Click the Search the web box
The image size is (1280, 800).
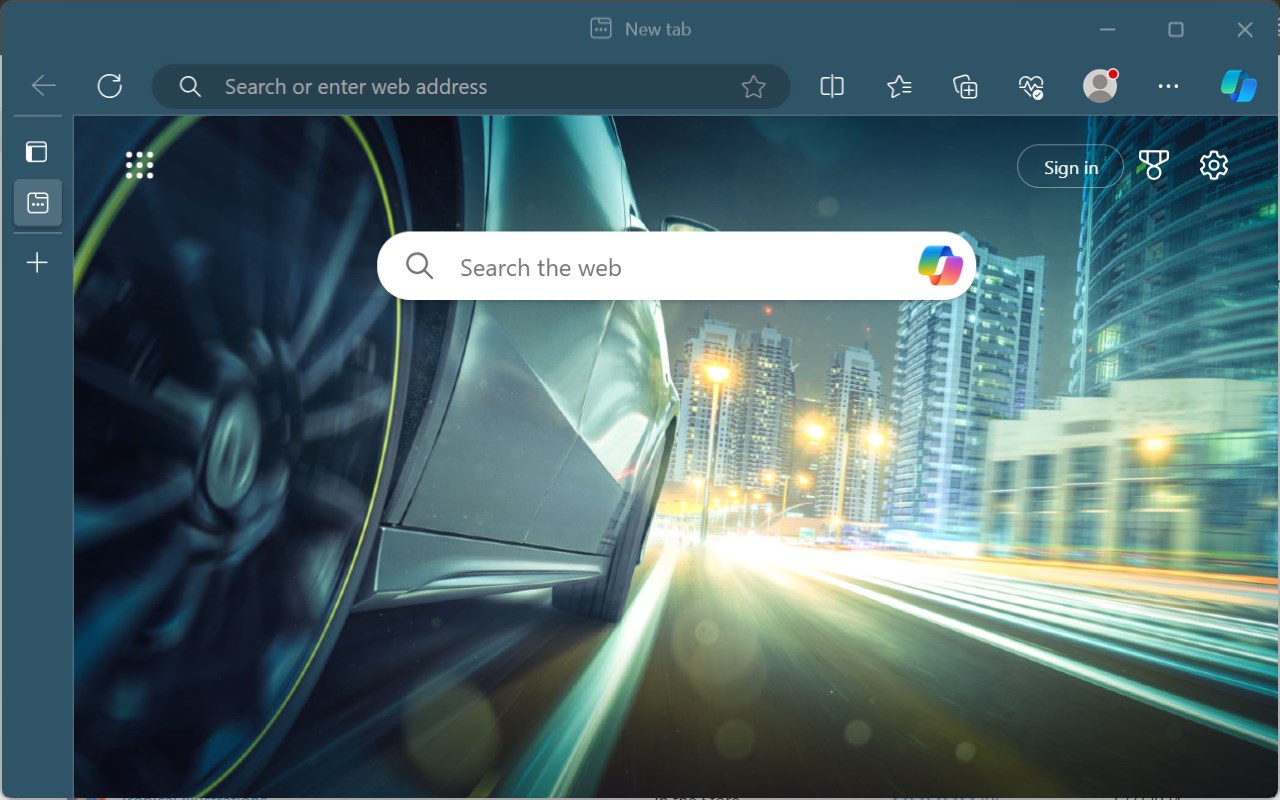coord(677,266)
